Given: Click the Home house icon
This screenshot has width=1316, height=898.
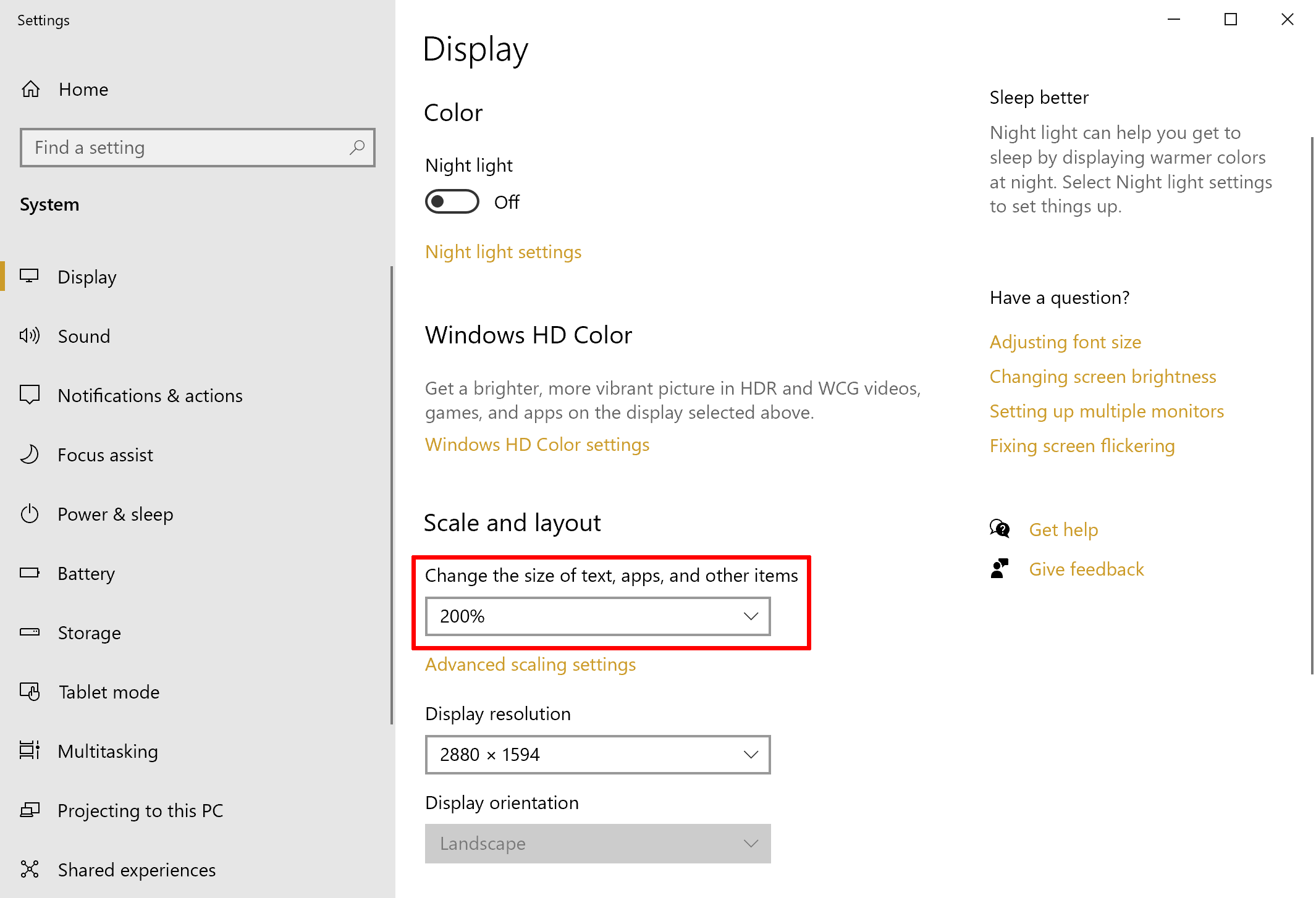Looking at the screenshot, I should (x=30, y=90).
